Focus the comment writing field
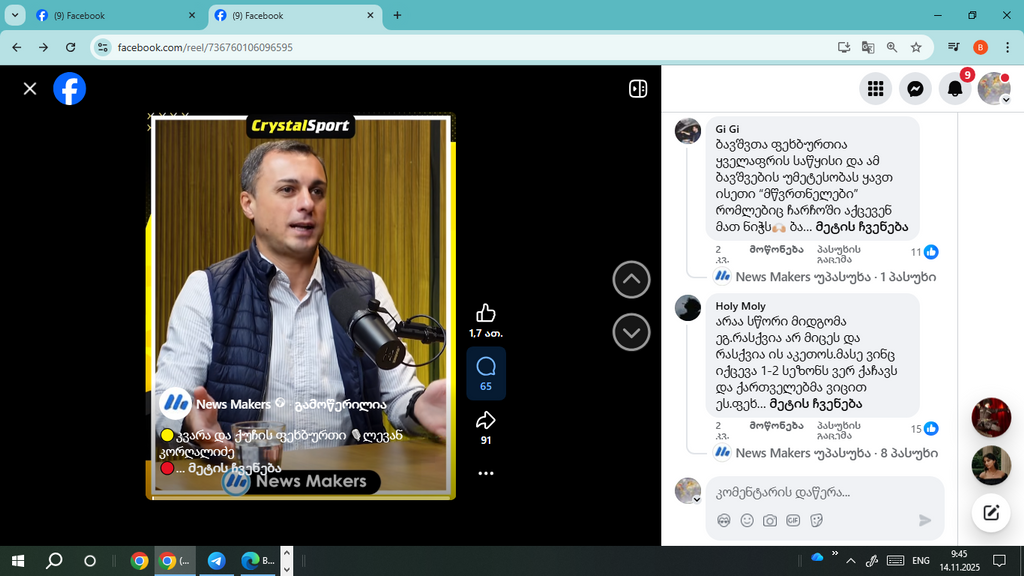 (825, 492)
